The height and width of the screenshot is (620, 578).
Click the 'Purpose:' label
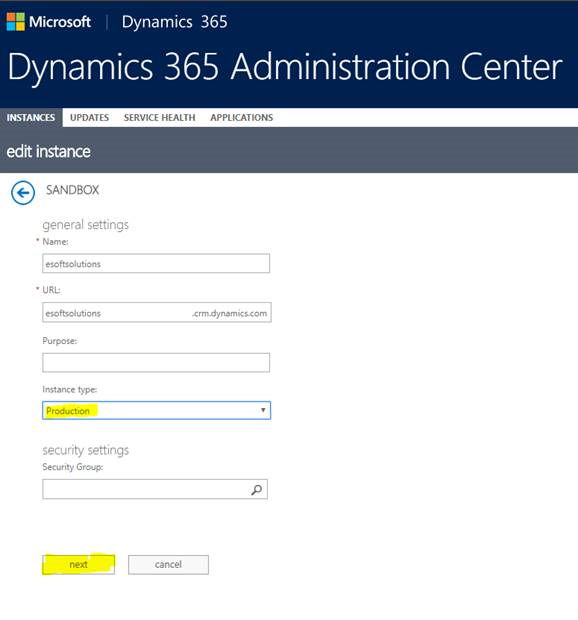tap(60, 341)
